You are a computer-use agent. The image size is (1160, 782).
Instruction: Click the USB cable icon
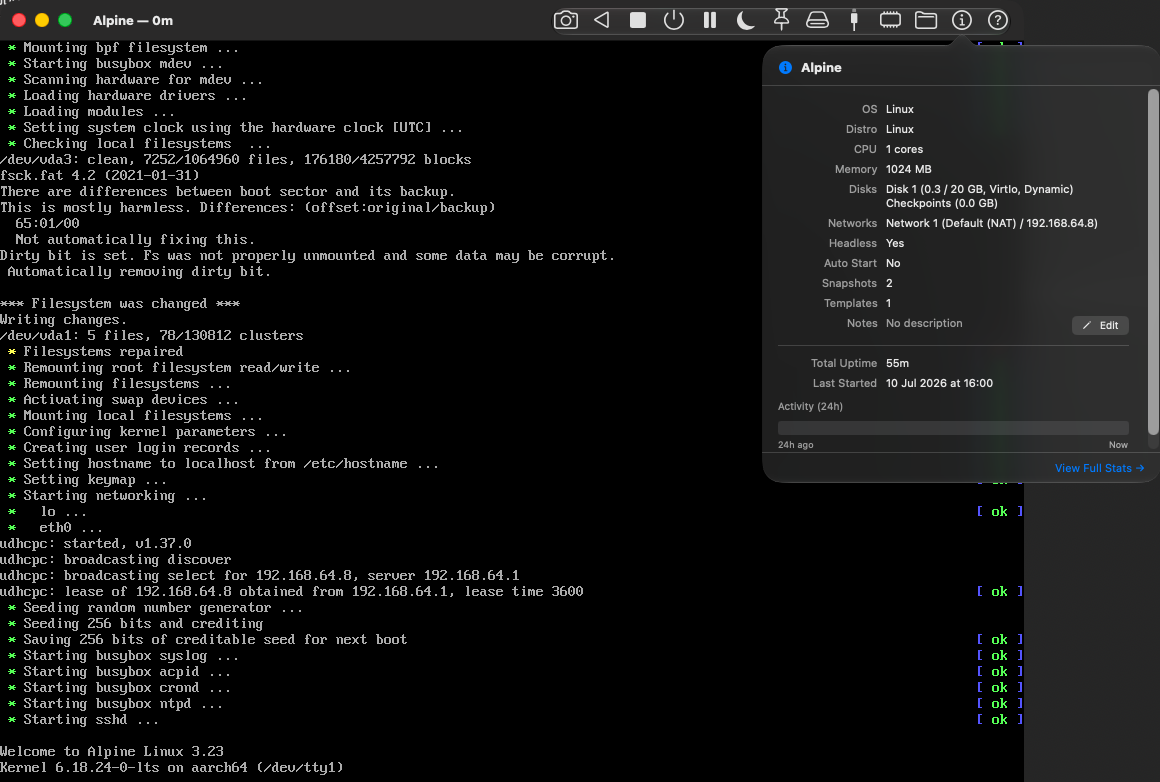pos(854,20)
